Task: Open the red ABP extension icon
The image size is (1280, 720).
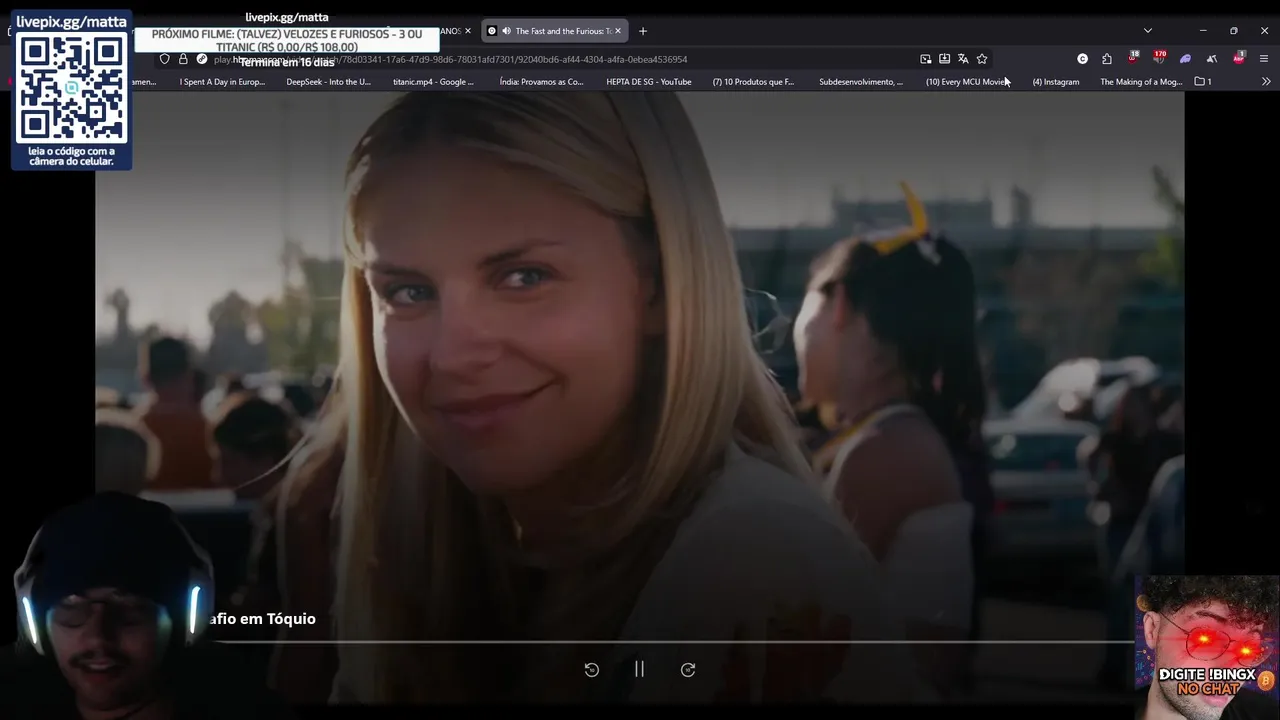Action: tap(1238, 58)
